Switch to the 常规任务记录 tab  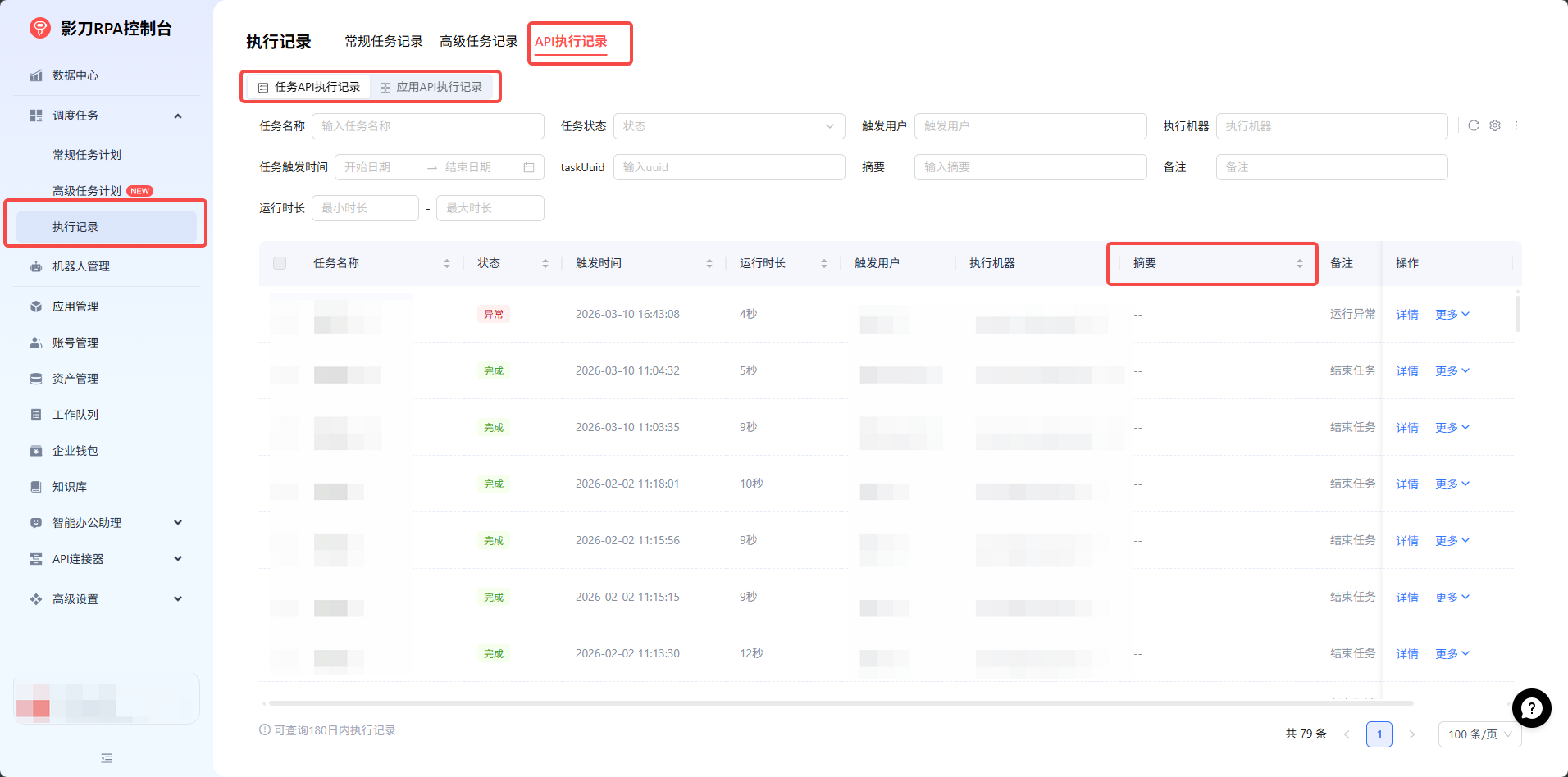[x=383, y=41]
